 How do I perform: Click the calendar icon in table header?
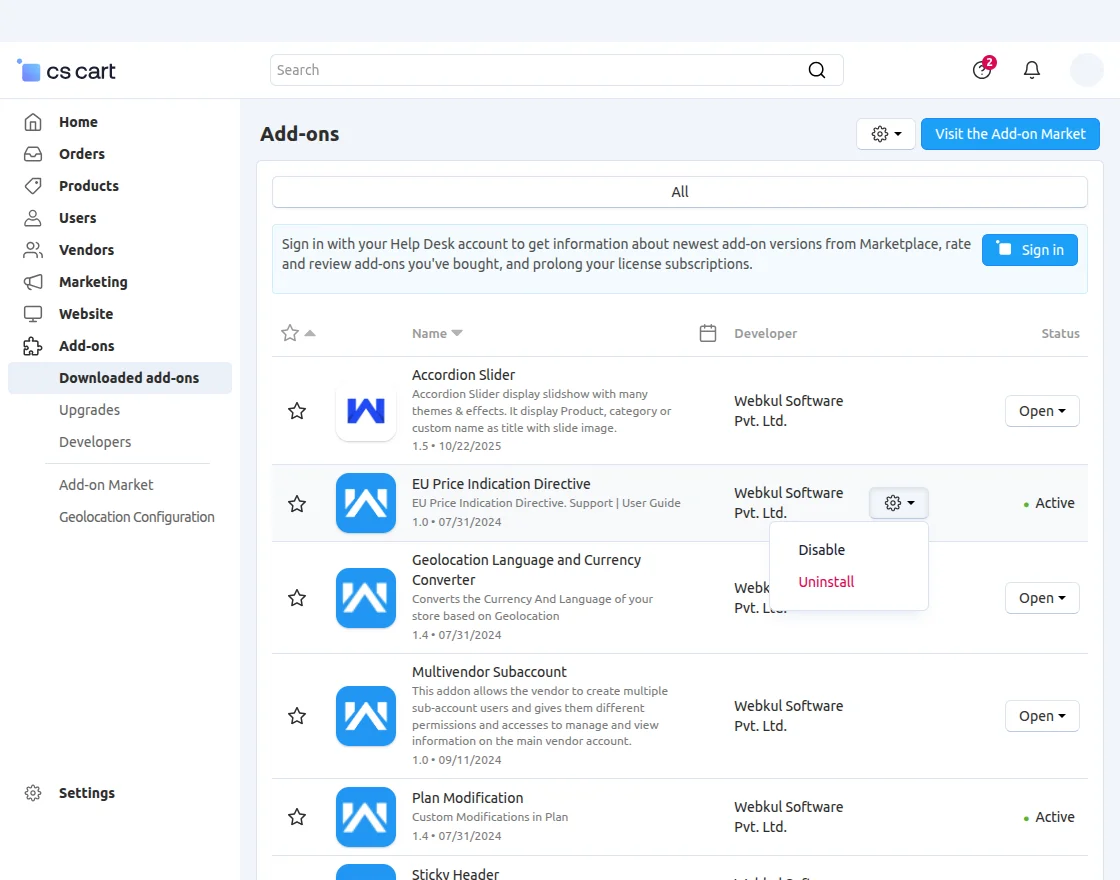pos(708,333)
